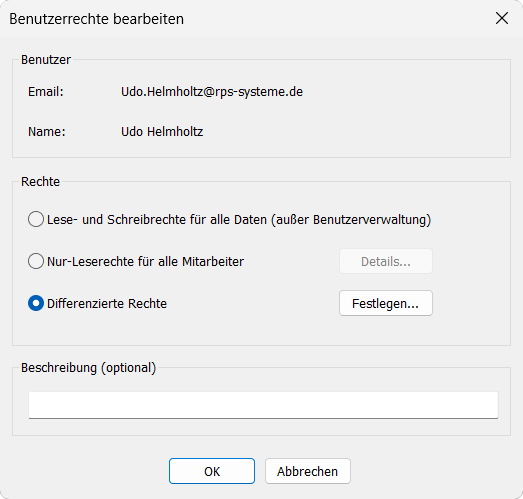
Task: Open the Festlegen... rights dialog
Action: (x=386, y=303)
